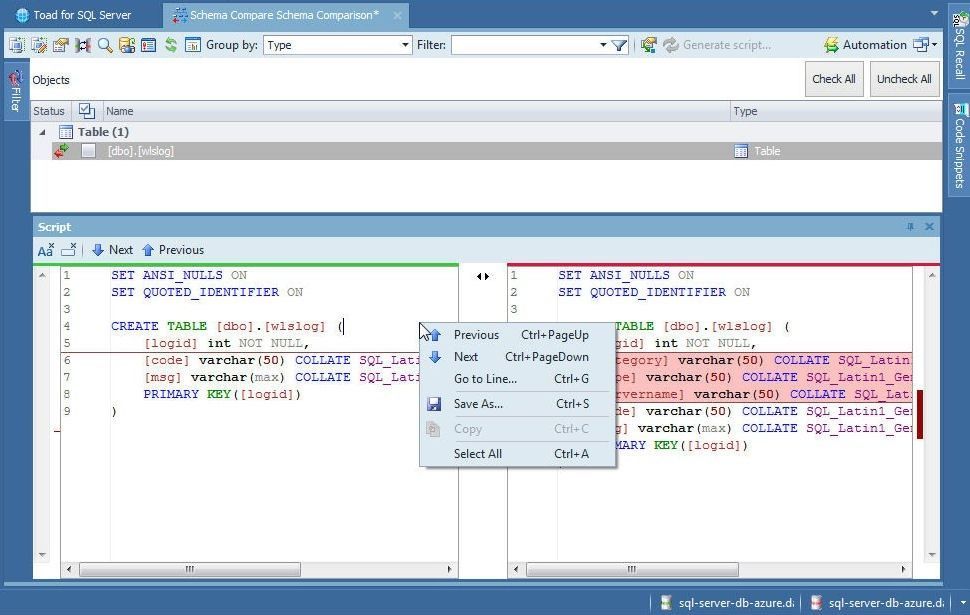Image resolution: width=970 pixels, height=615 pixels.
Task: Click the splitter arrows between script panes
Action: click(483, 277)
